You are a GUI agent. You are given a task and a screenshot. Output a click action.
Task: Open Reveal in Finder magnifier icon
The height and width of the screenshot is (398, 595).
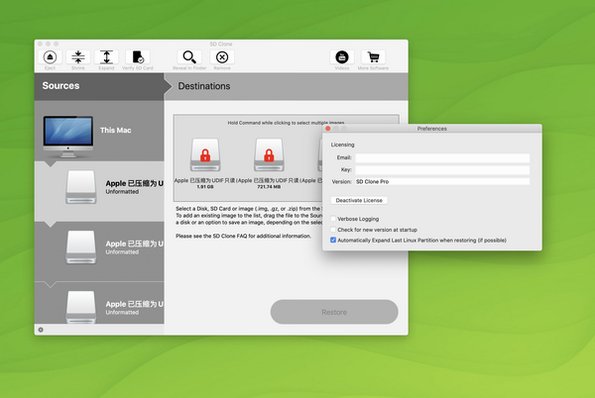189,57
